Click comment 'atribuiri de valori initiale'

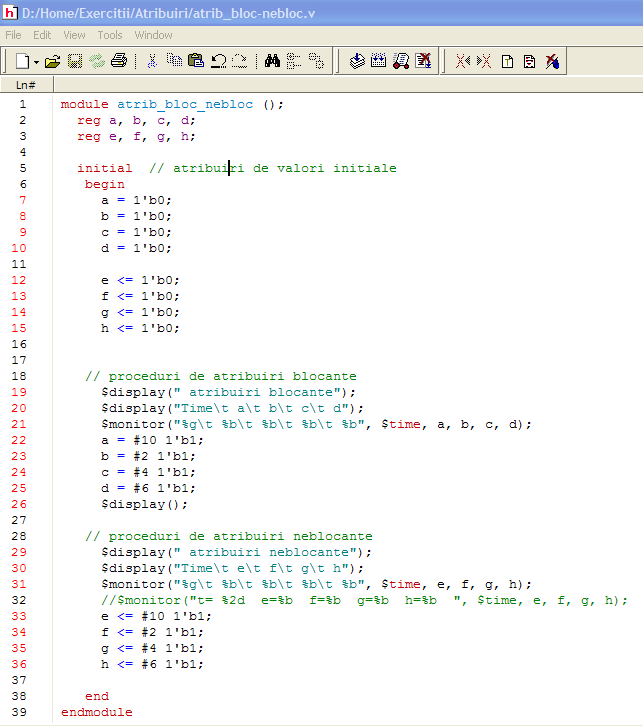click(285, 168)
